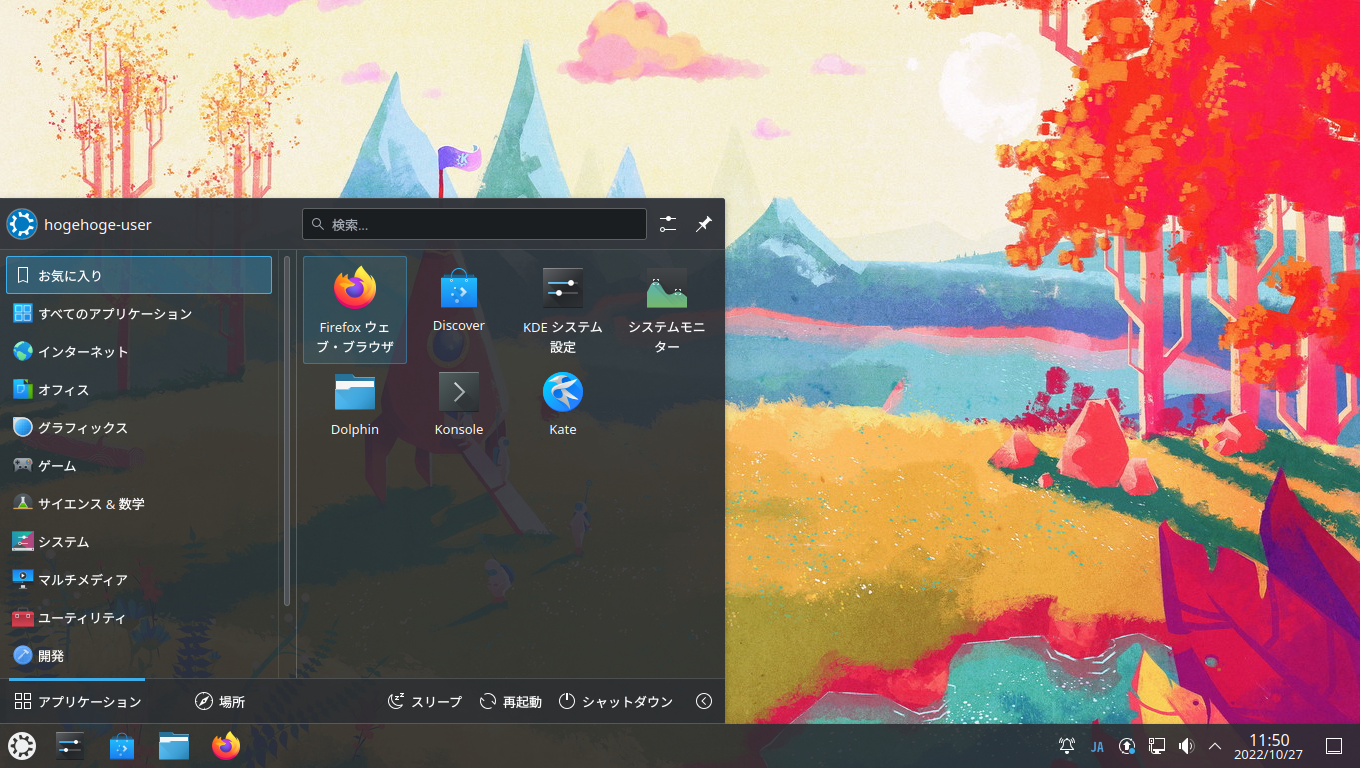Switch to the 場所 tab
The width and height of the screenshot is (1360, 768).
tap(220, 701)
